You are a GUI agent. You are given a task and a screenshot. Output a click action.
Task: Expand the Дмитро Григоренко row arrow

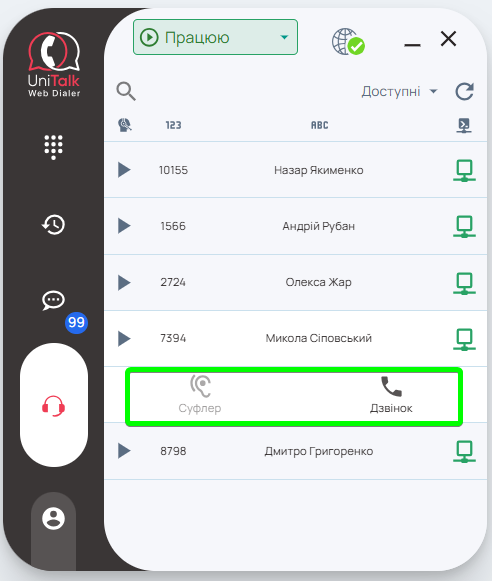(124, 451)
